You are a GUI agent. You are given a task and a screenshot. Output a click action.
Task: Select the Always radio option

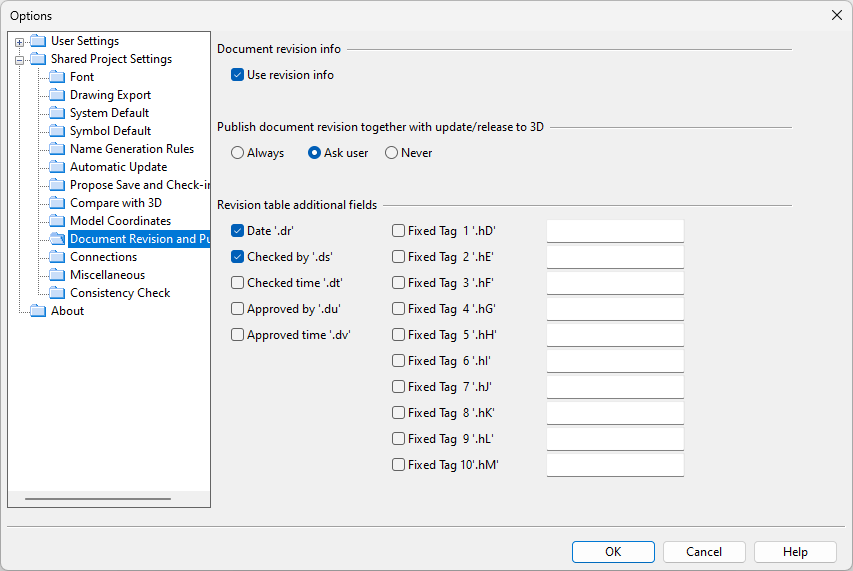coord(238,153)
